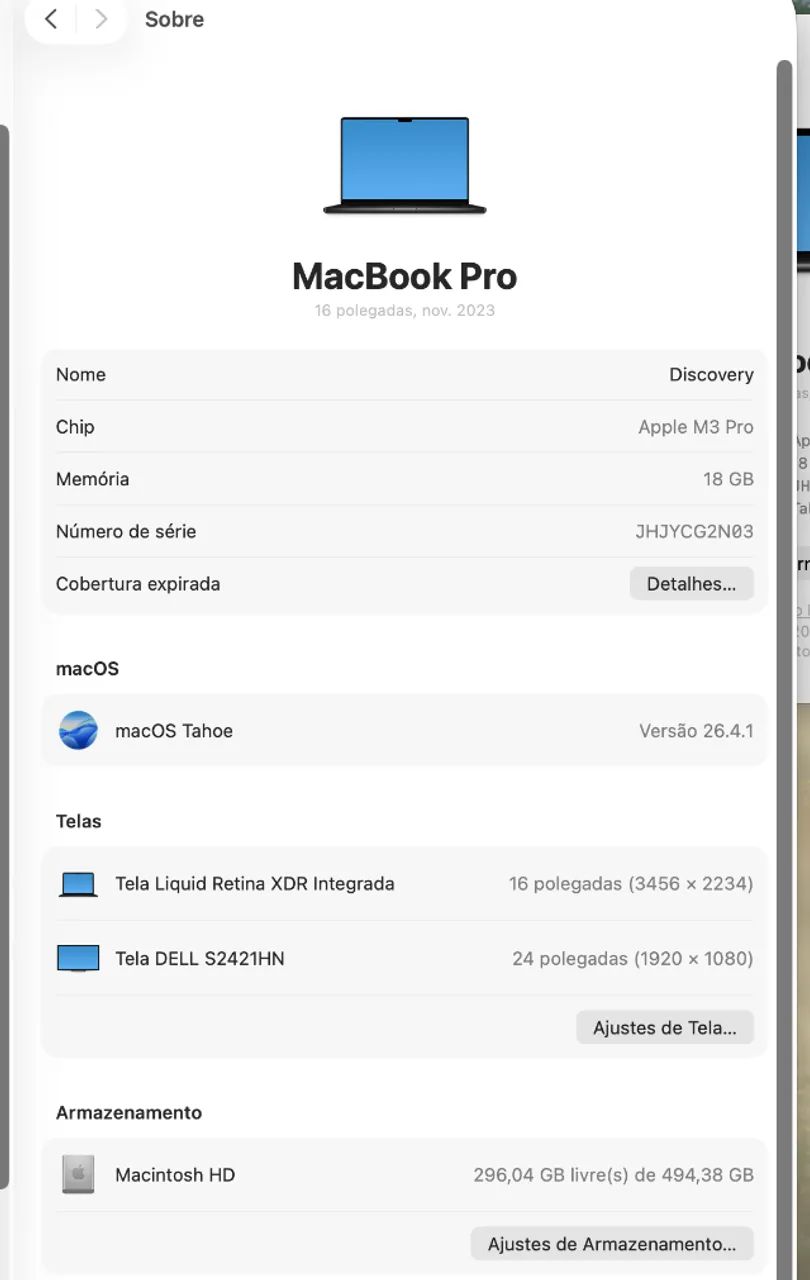Click the Sobre page title

point(174,19)
